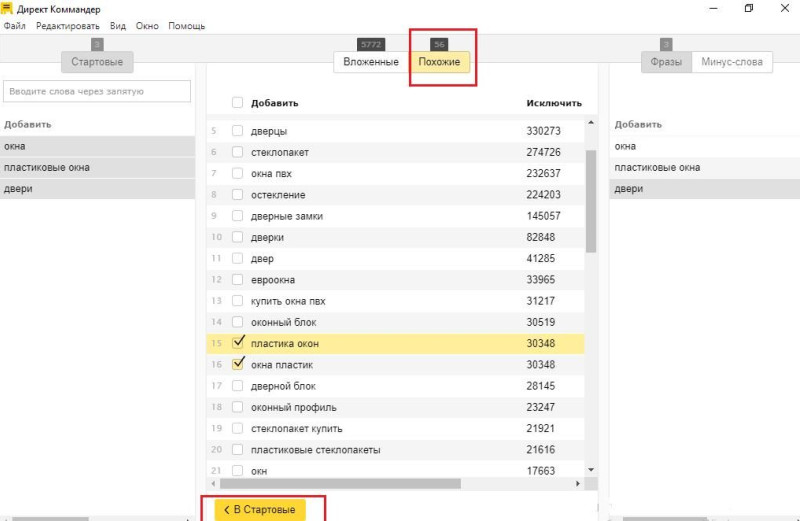Click the value 274726 for стеклопакет
Image resolution: width=800 pixels, height=521 pixels.
pos(543,152)
